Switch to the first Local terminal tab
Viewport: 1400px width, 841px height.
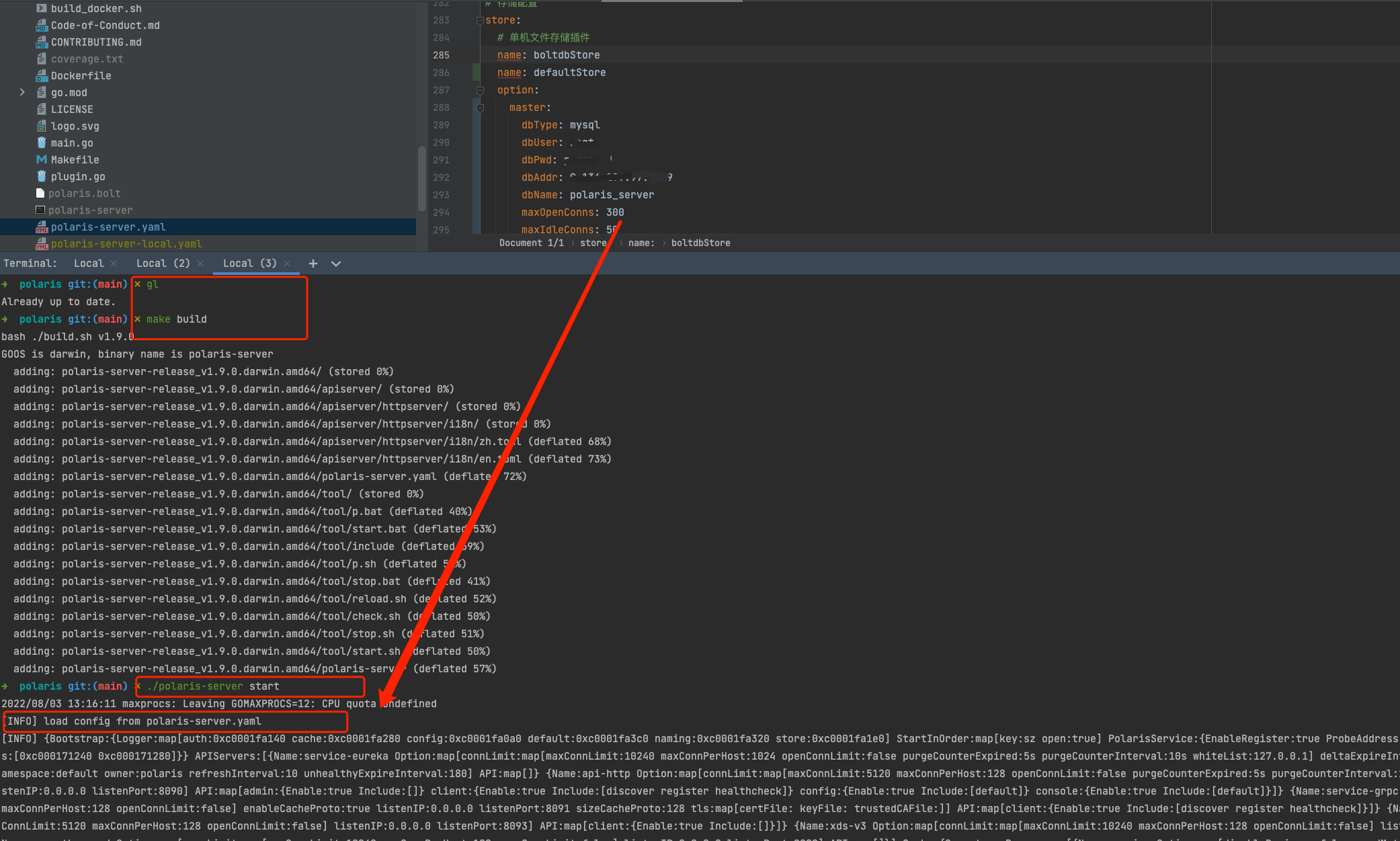[x=88, y=263]
